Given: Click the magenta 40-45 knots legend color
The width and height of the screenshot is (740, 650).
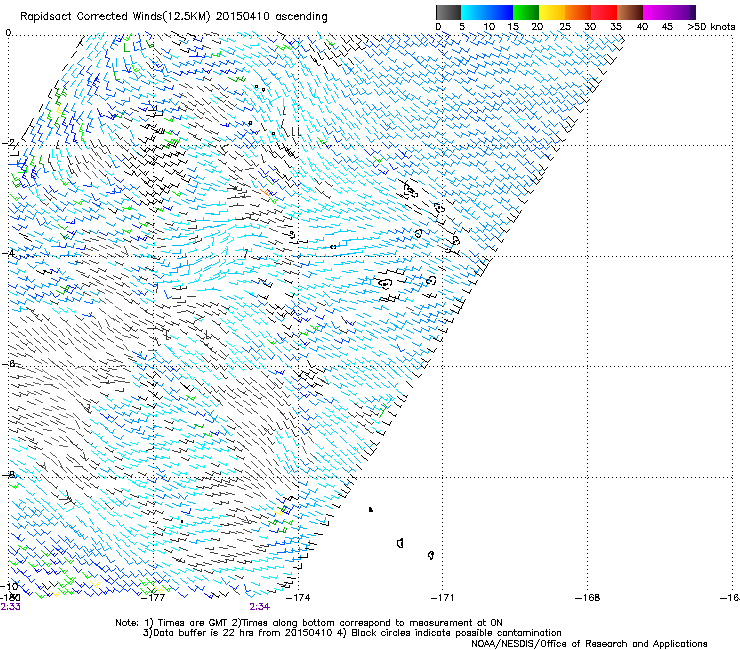Looking at the screenshot, I should [x=656, y=12].
